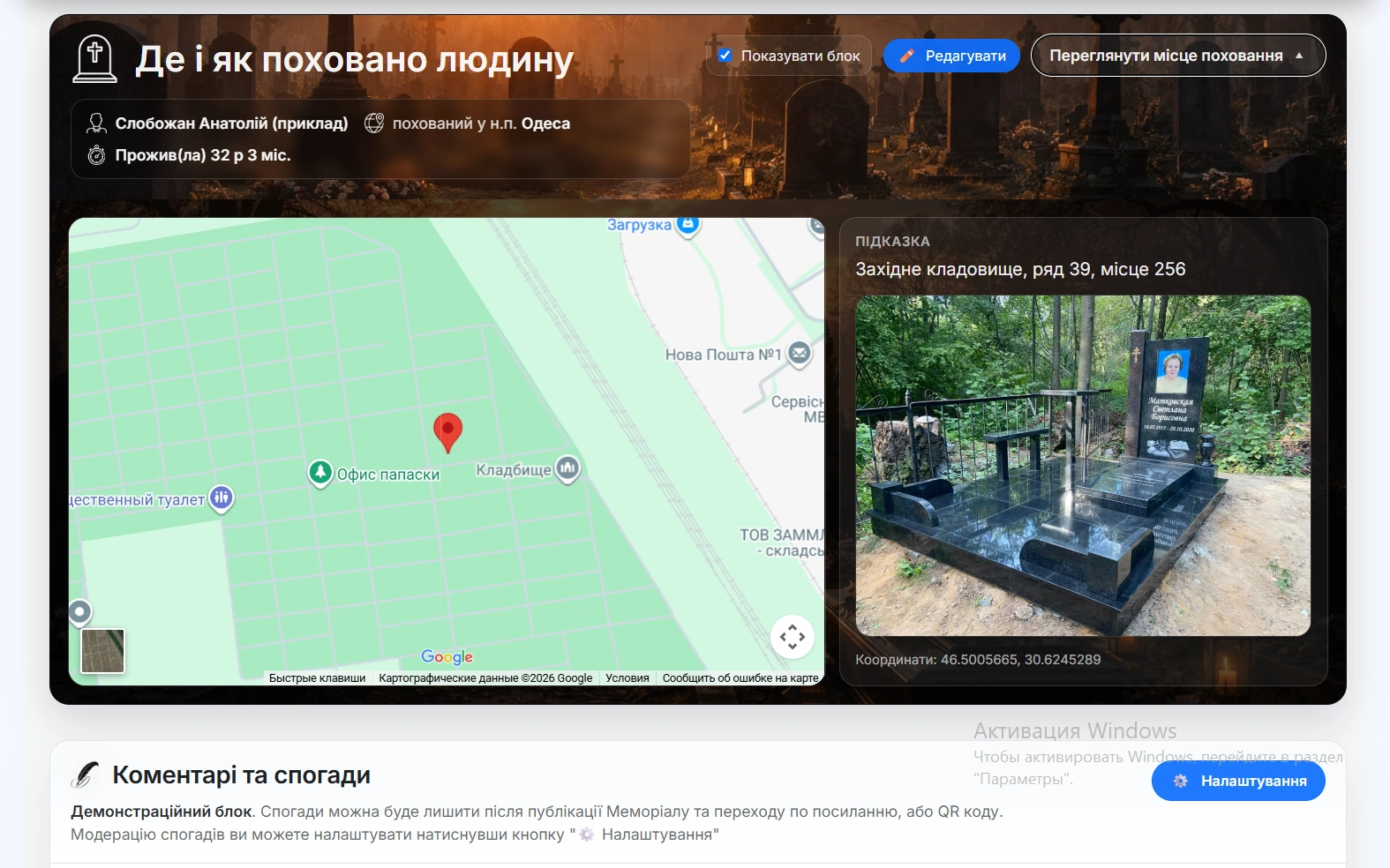1390x868 pixels.
Task: Click the stopwatch icon beside 'Прожив(ла)'
Action: [96, 155]
